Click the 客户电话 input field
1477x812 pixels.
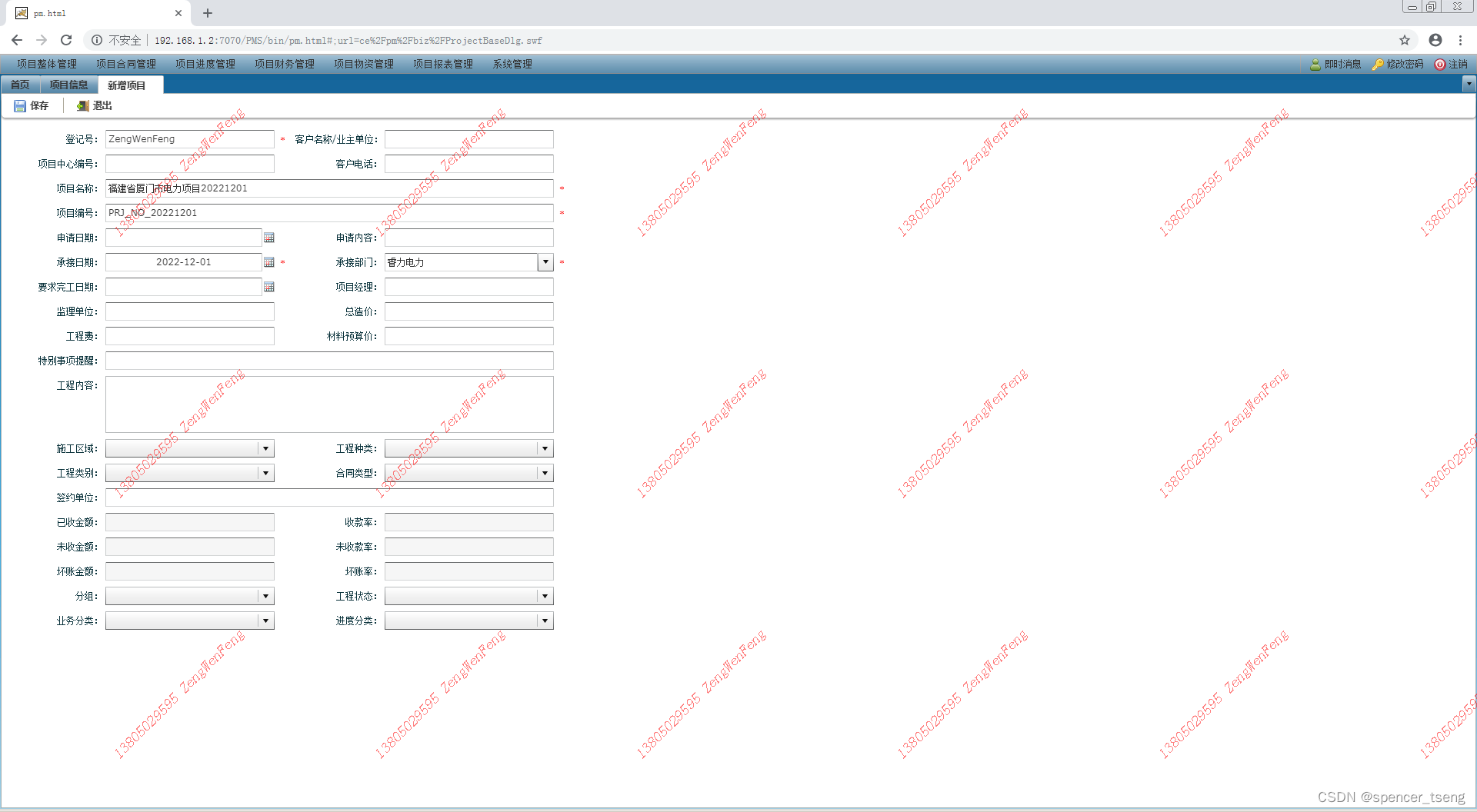click(x=468, y=164)
